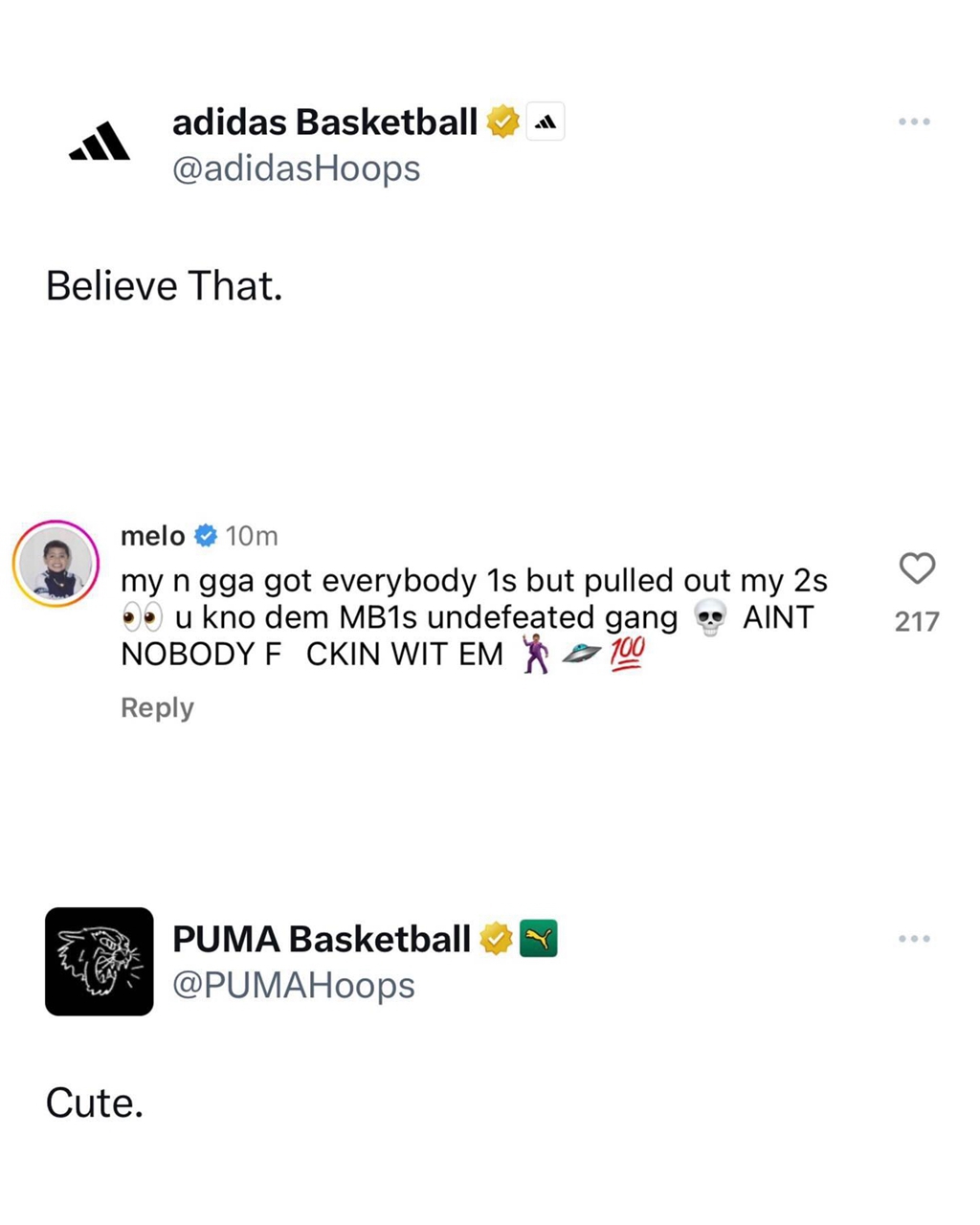Click the 10m comment timestamp
The image size is (980, 1225).
[252, 537]
